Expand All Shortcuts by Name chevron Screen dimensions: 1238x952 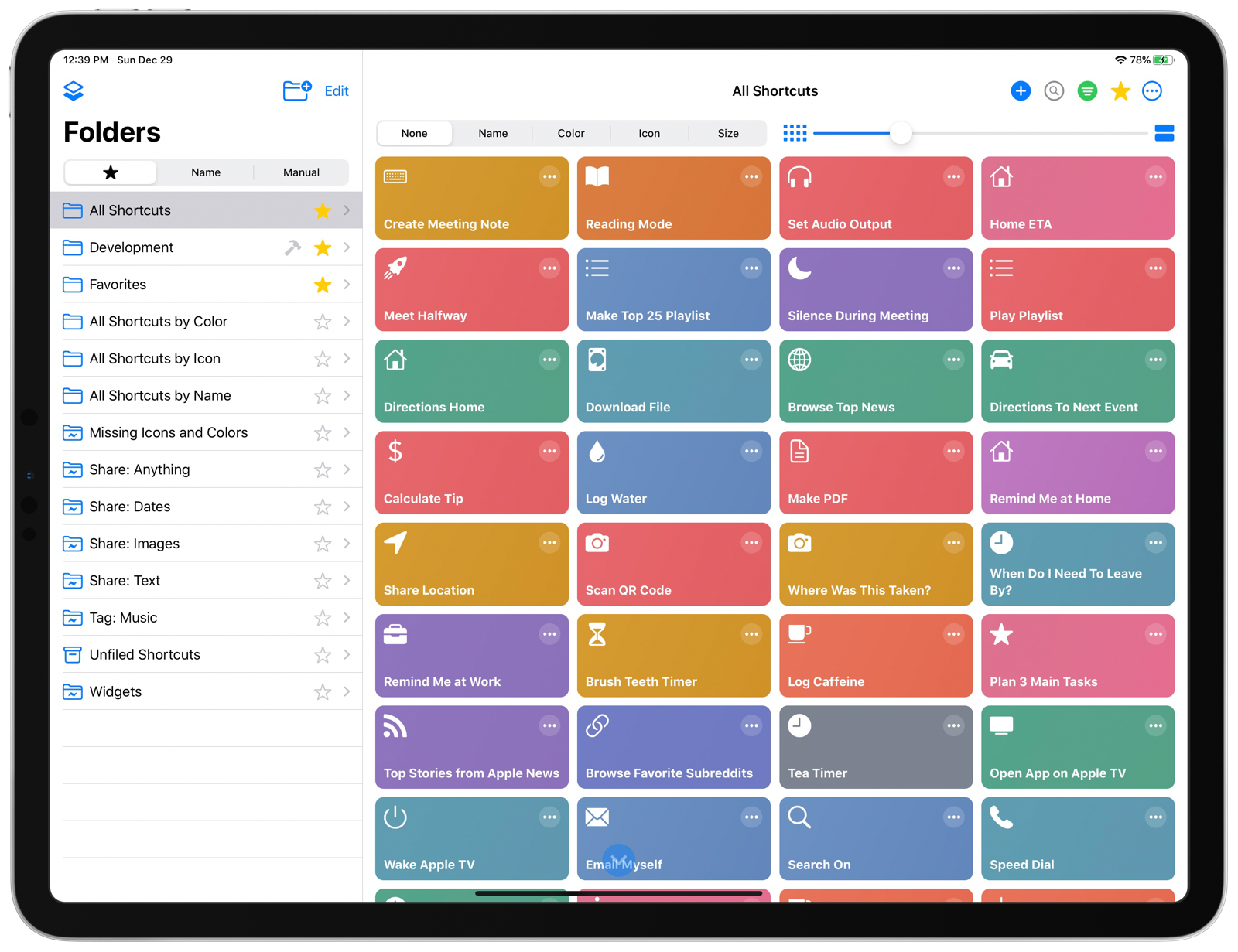coord(347,395)
